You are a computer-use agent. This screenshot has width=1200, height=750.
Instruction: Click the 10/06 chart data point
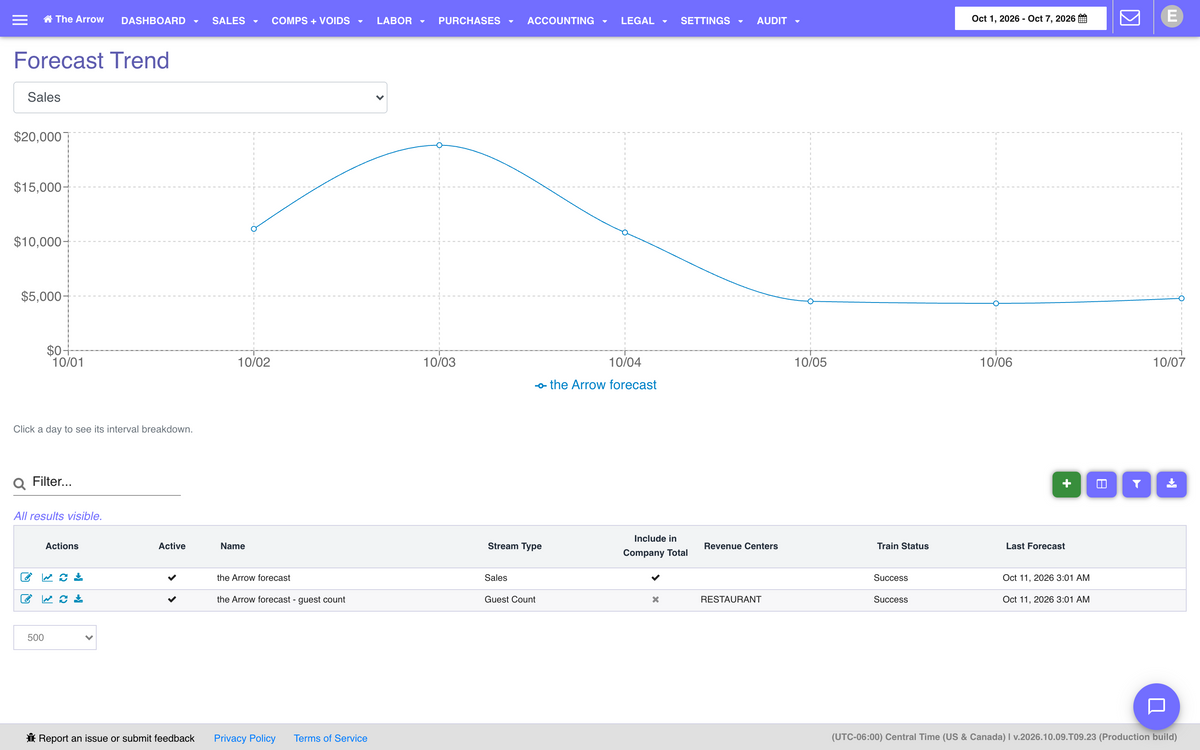tap(996, 303)
